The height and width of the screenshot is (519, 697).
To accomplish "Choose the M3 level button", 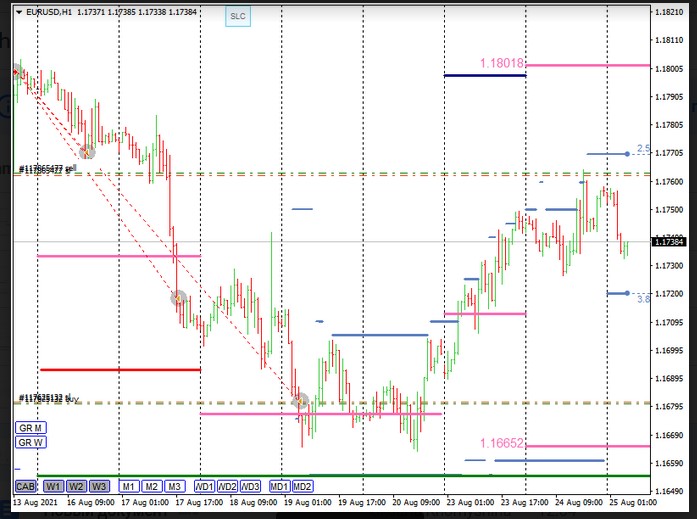I will pos(175,486).
